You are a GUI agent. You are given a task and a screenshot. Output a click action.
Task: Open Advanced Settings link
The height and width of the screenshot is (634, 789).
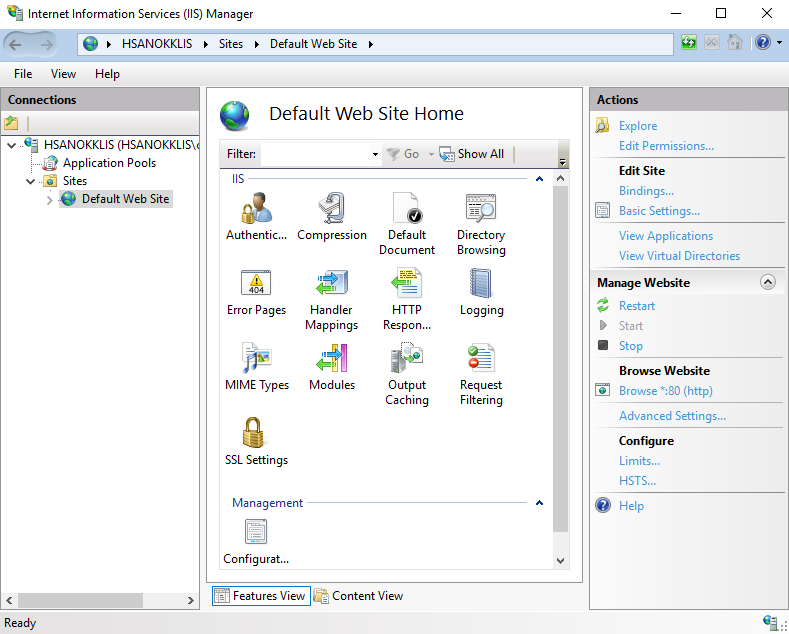coord(672,416)
